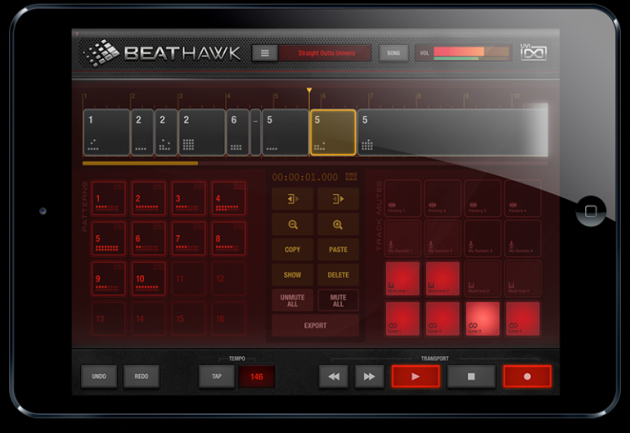The image size is (630, 433).
Task: Toggle the Factory 3 track pad
Action: 483,198
